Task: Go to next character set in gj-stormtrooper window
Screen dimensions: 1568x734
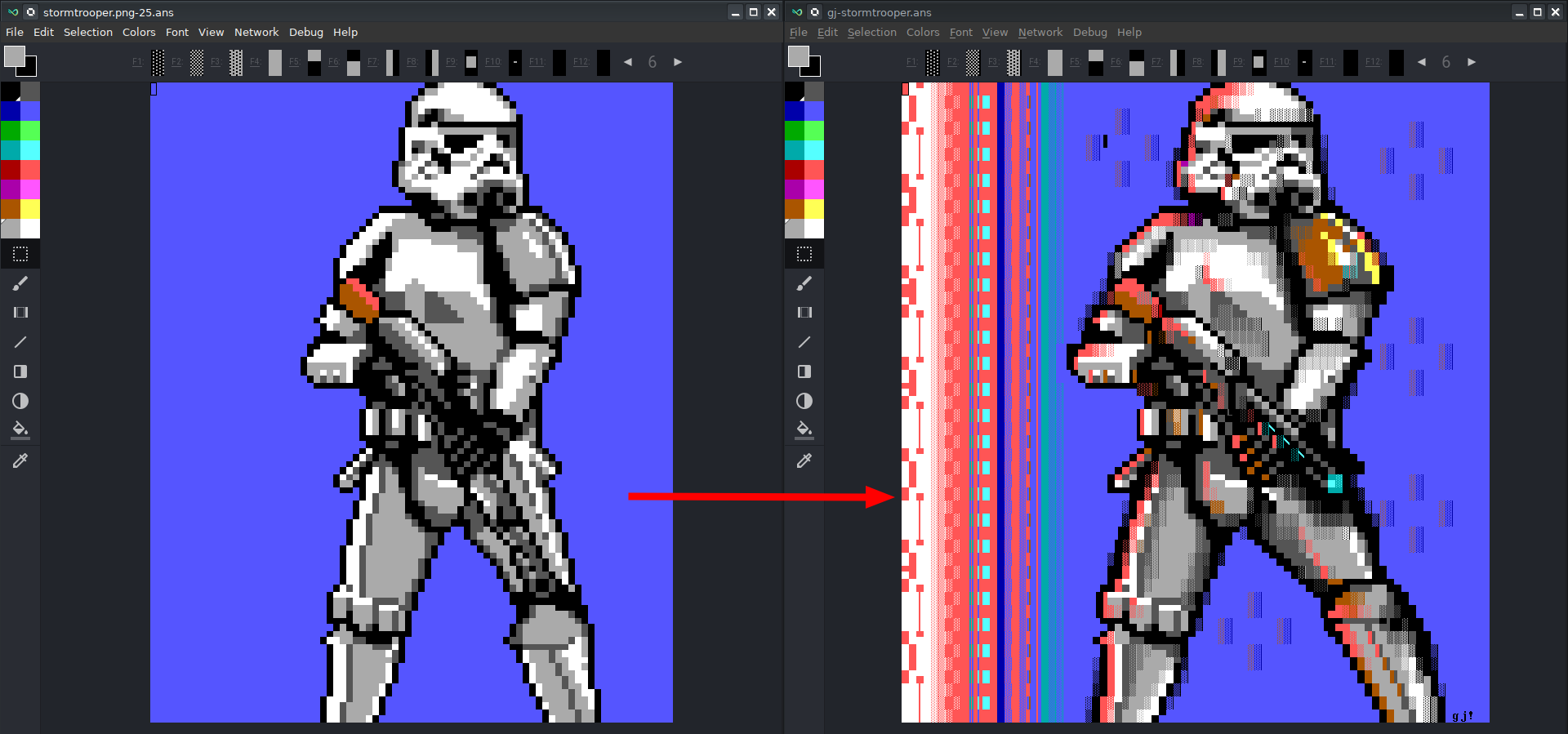Action: (x=1472, y=62)
